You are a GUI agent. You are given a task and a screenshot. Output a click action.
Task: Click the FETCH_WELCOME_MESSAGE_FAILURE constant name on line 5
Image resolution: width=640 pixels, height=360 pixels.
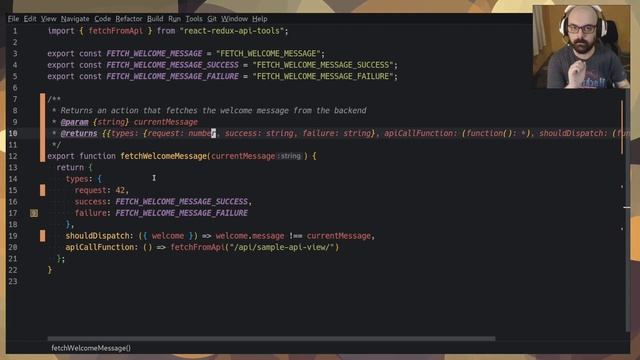coord(172,76)
